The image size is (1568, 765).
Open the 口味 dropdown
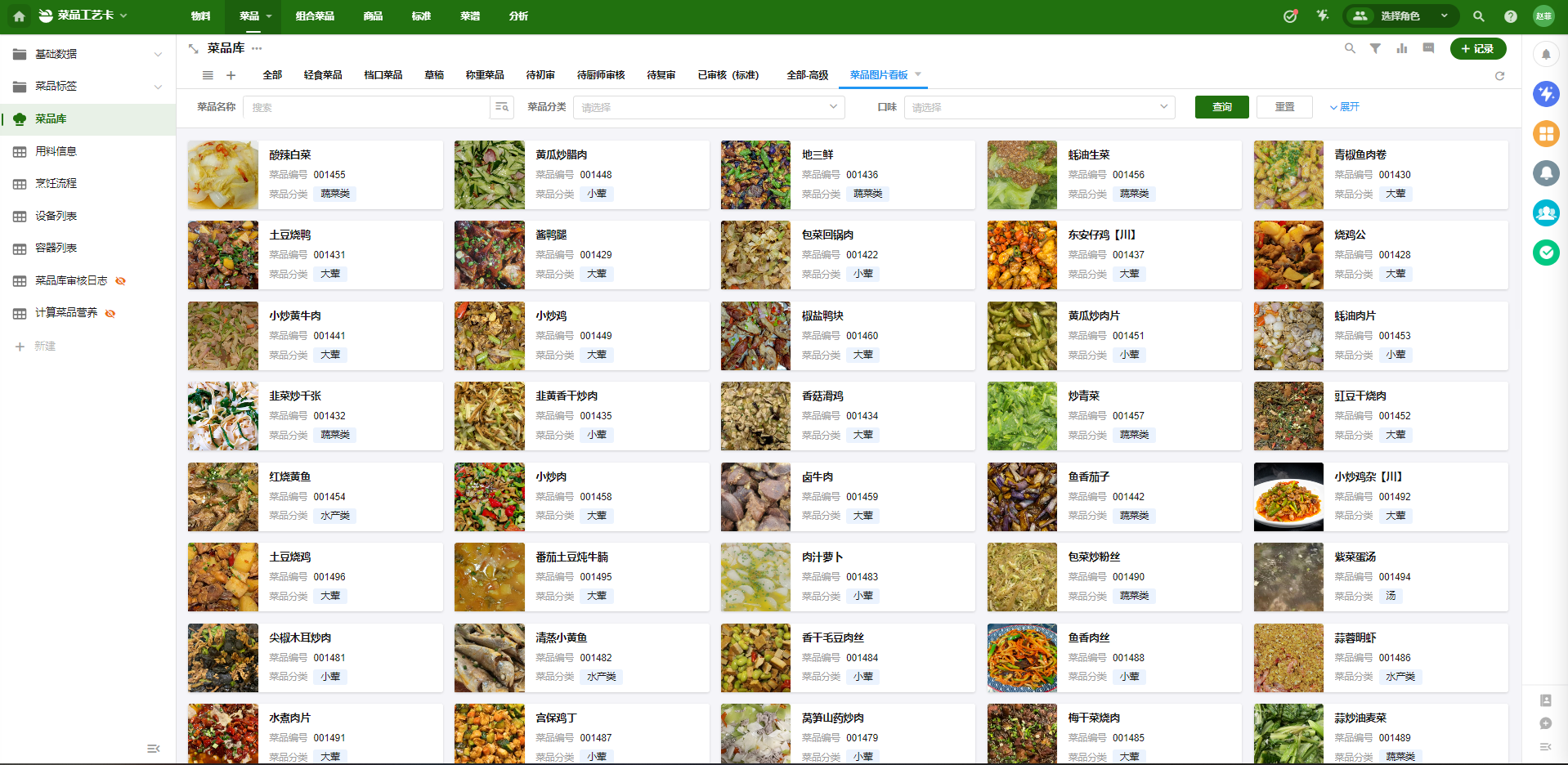1038,107
